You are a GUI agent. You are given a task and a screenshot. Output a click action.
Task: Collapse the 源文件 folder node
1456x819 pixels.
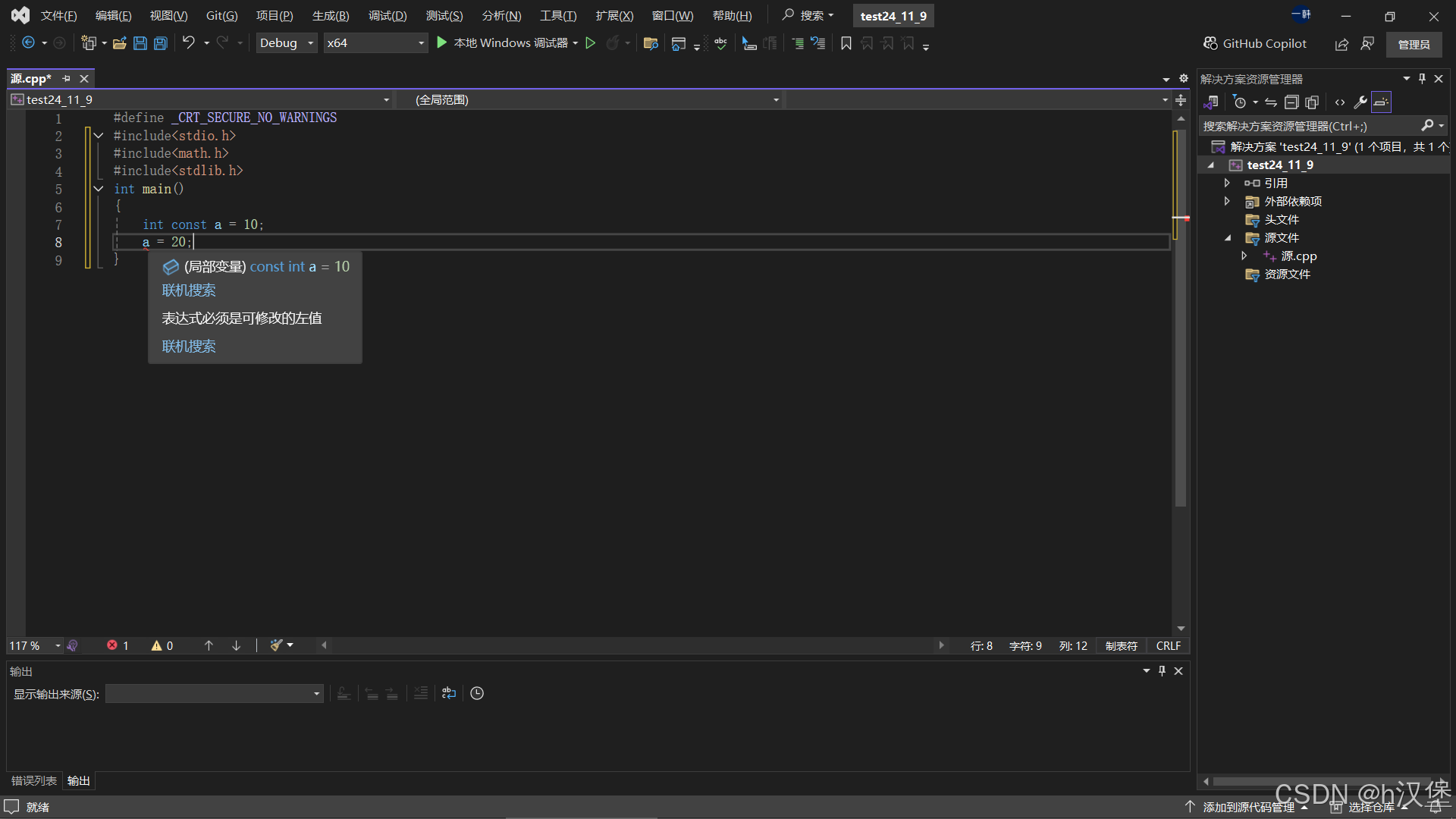click(1228, 238)
